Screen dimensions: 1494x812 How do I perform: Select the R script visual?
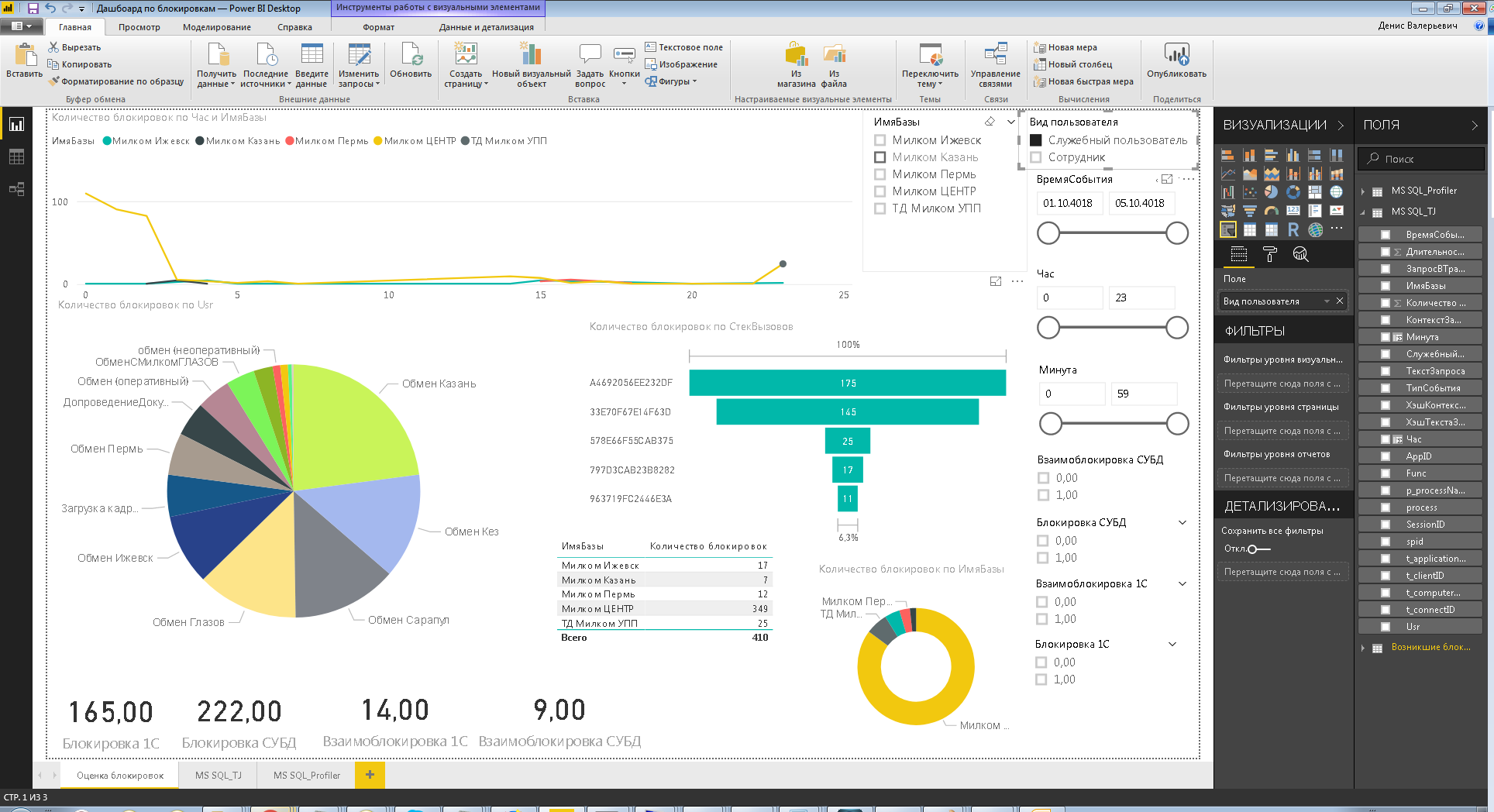1293,229
